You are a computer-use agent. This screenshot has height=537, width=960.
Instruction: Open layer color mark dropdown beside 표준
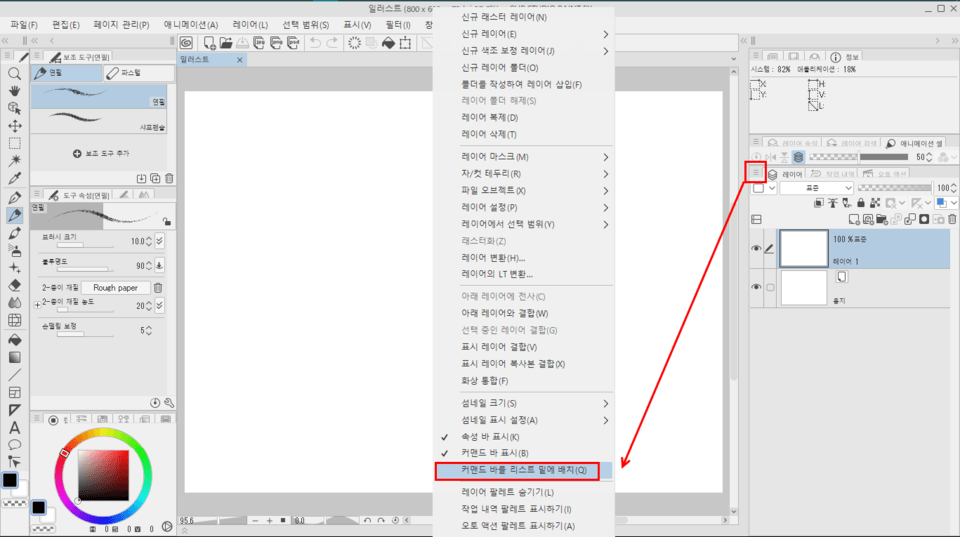[764, 188]
